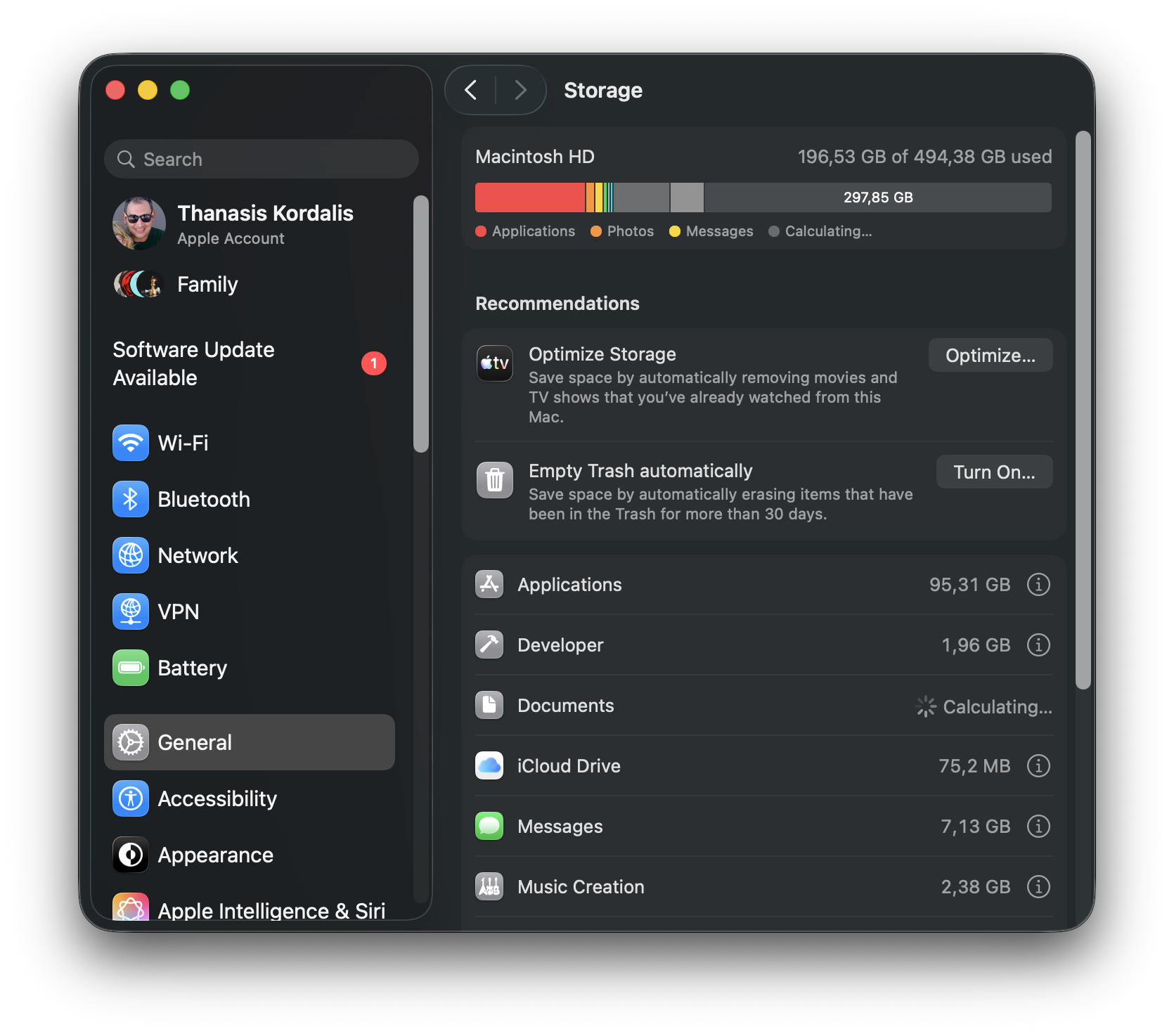1174x1036 pixels.
Task: Go back with the left chevron
Action: point(471,90)
